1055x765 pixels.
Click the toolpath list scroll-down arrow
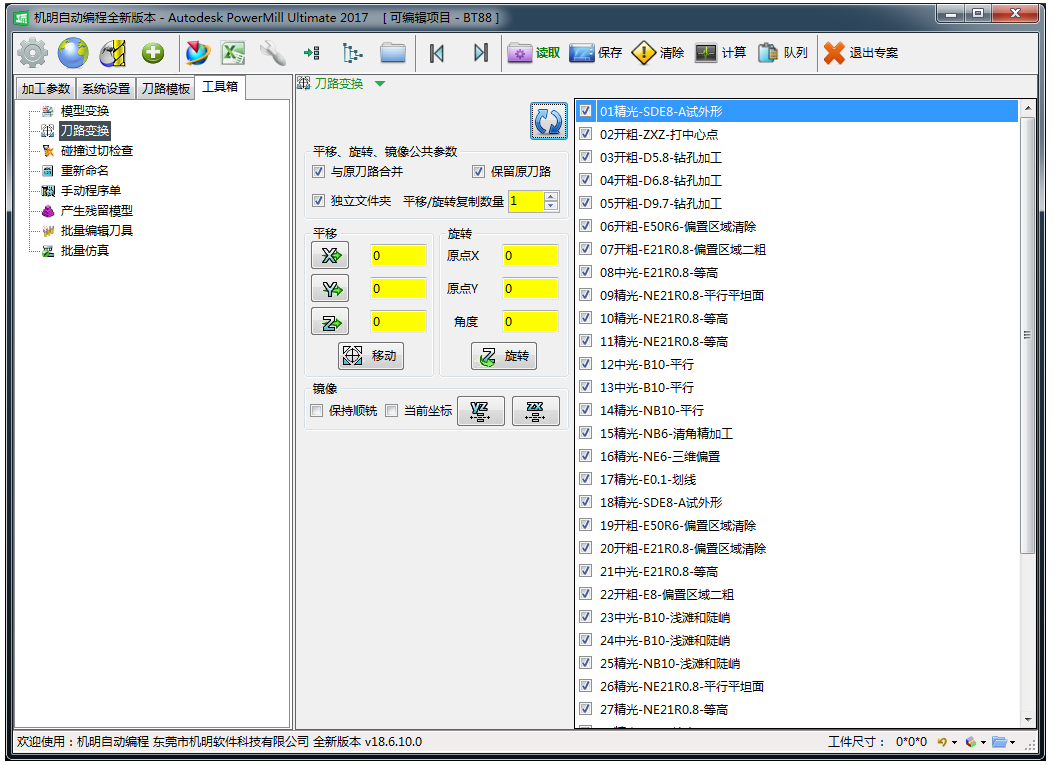[1027, 720]
